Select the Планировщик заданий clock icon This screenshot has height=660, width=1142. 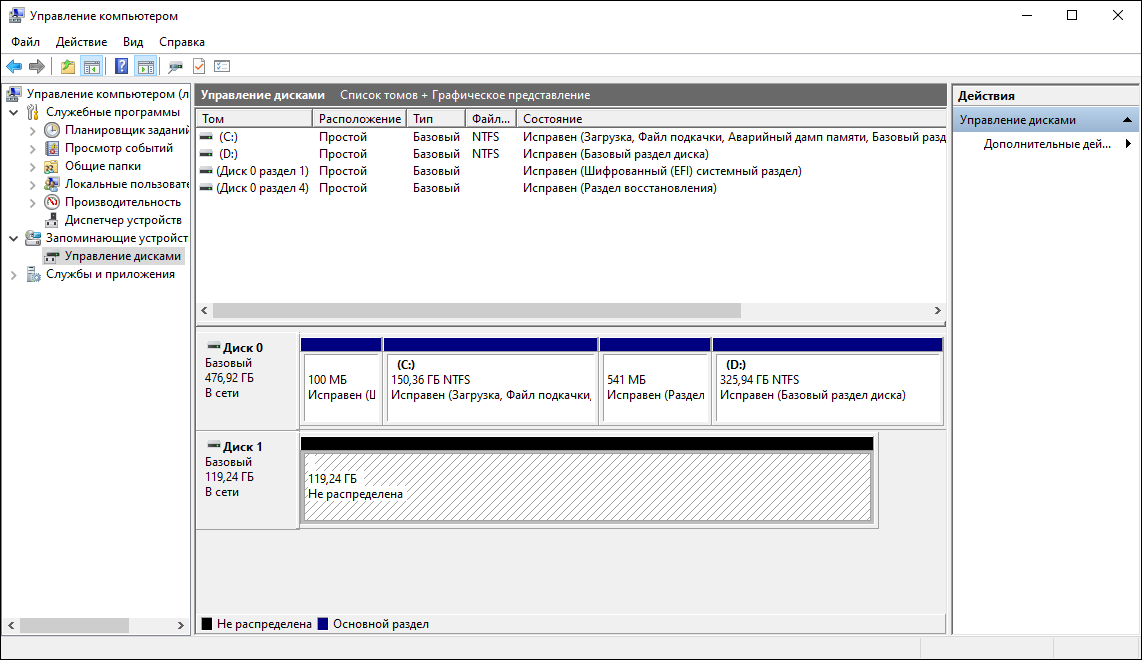click(x=52, y=130)
